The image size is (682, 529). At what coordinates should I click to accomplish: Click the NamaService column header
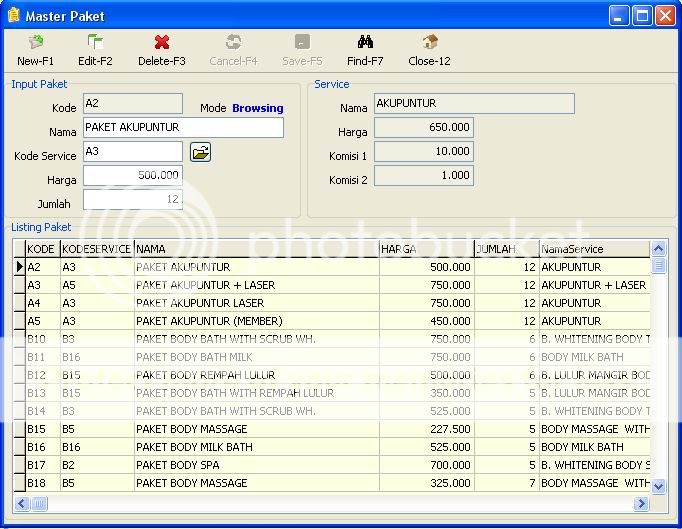[x=595, y=249]
